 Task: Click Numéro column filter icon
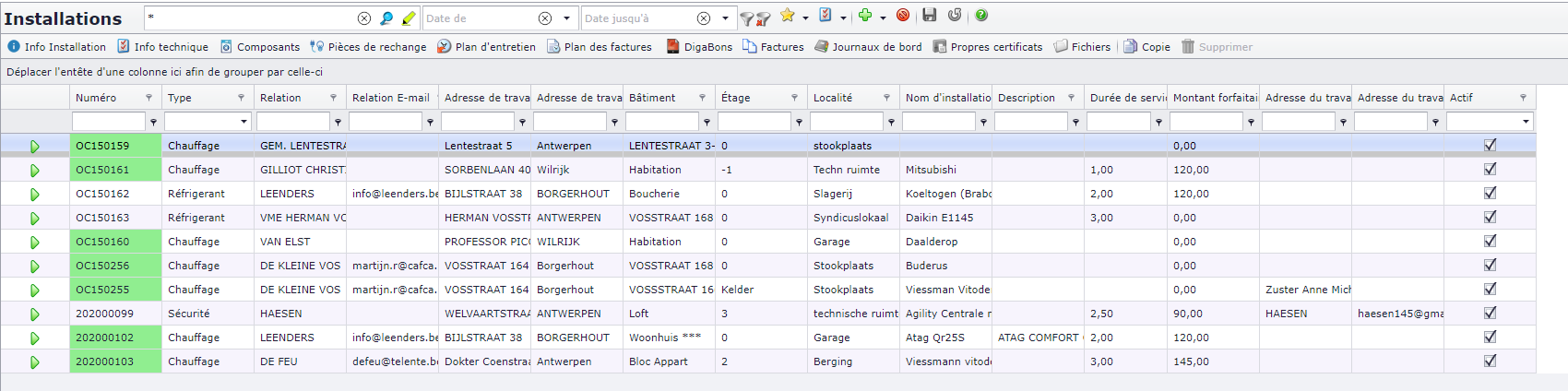pyautogui.click(x=148, y=98)
